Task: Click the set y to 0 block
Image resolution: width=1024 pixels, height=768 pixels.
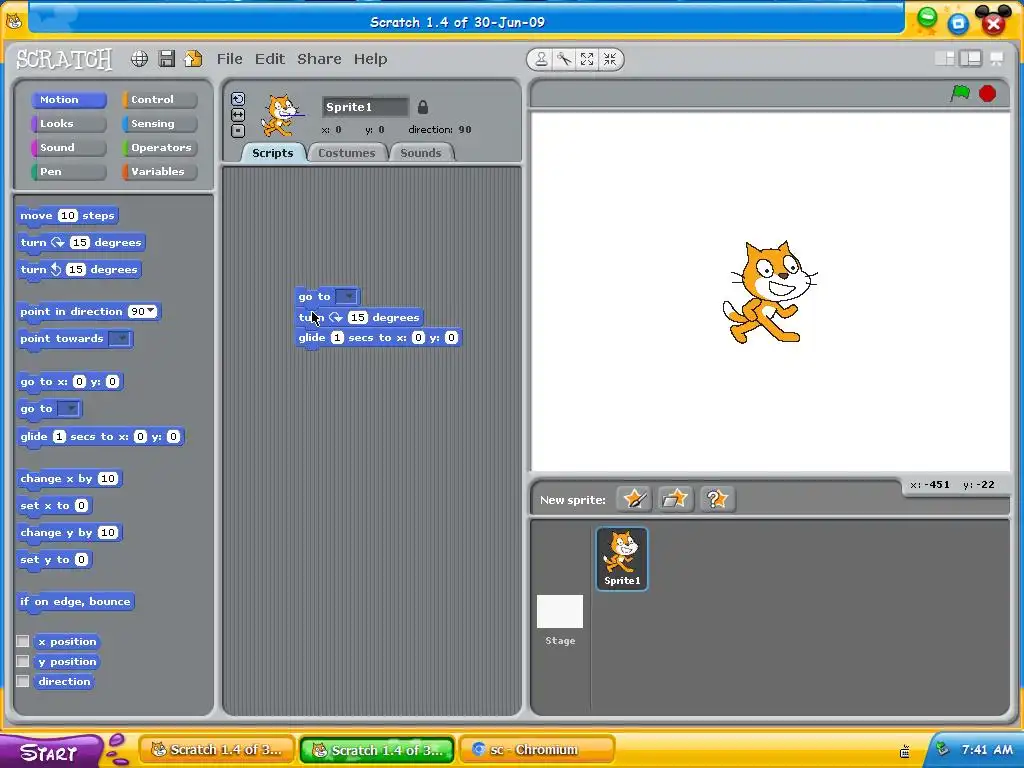Action: [x=54, y=559]
